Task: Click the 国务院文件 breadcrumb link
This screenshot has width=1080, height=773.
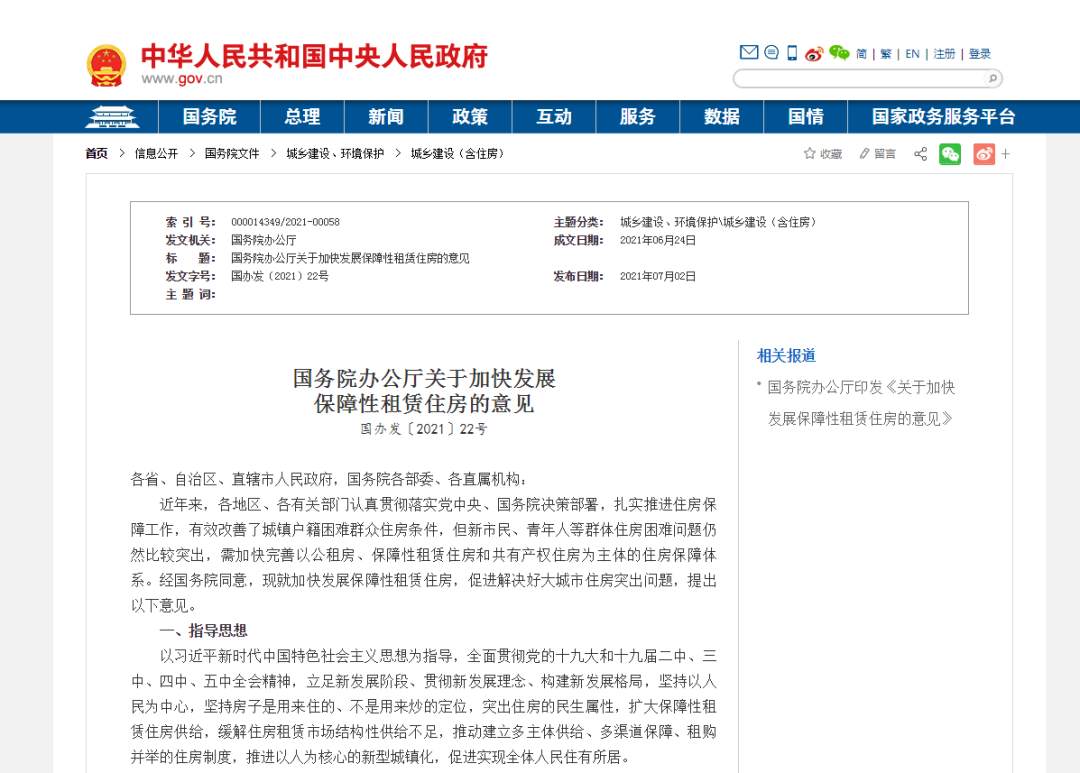Action: pyautogui.click(x=232, y=154)
